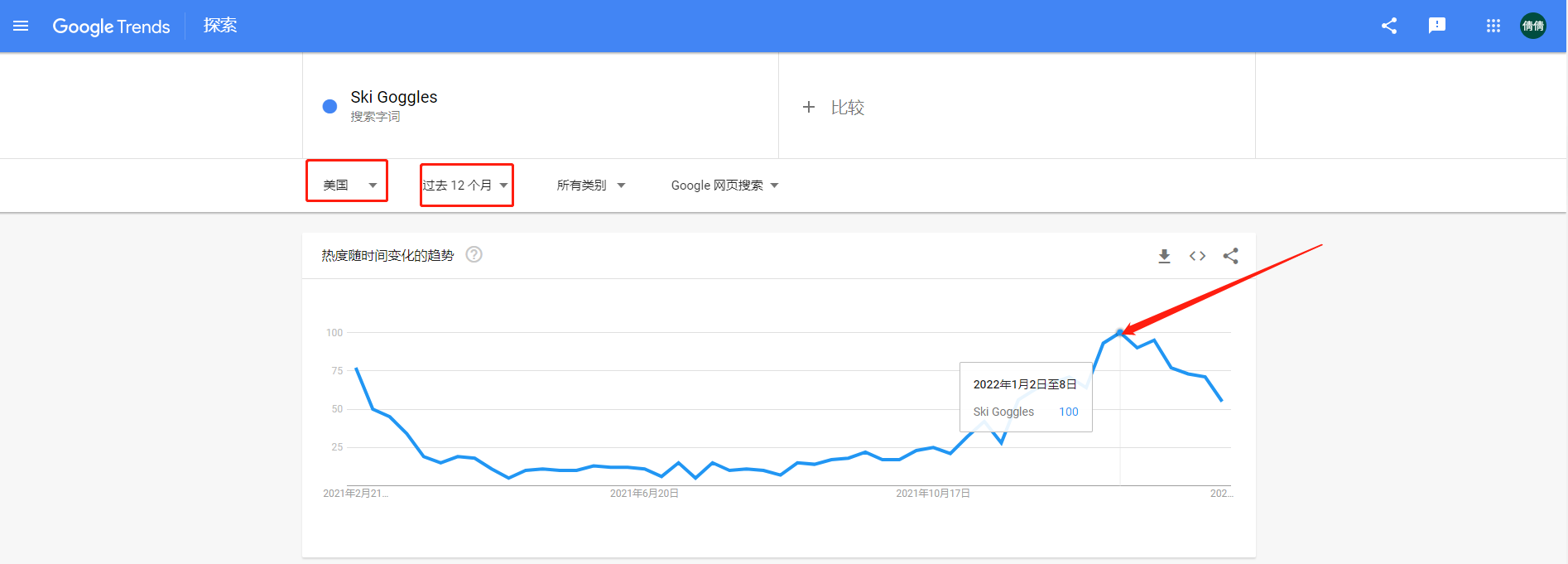The image size is (1568, 564).
Task: Click the 探索 header tab
Action: [220, 26]
